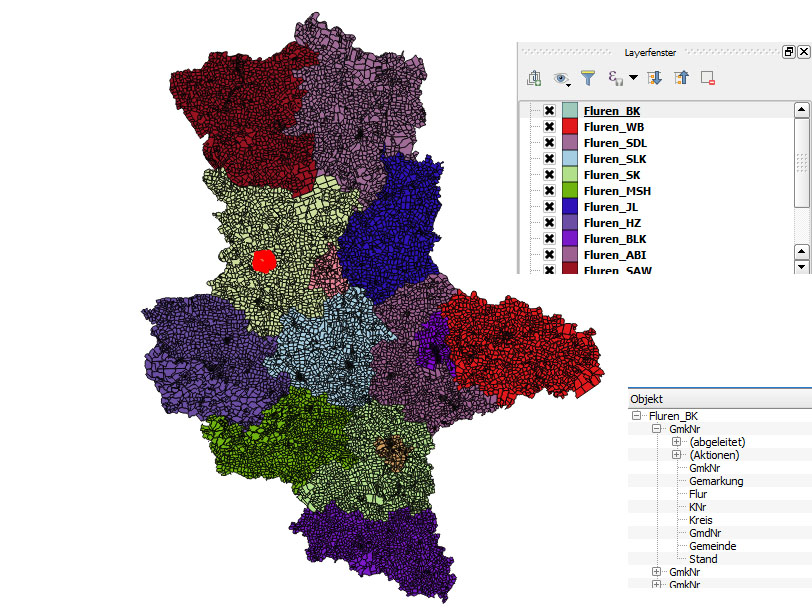Click the filter by expression icon
Screen dimensions: 812x608
click(615, 78)
